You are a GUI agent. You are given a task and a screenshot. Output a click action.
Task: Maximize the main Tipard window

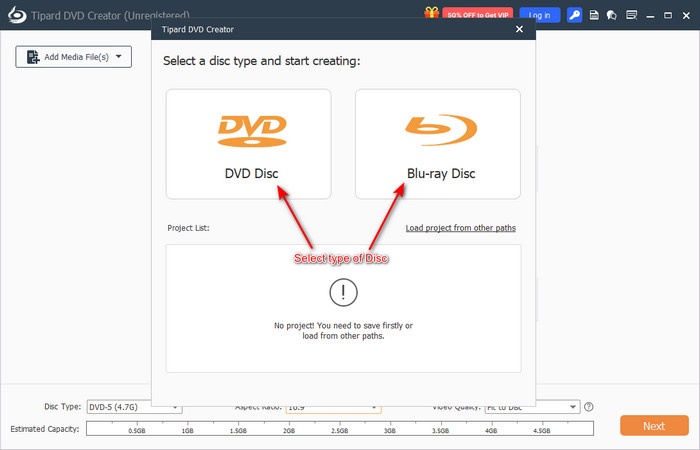point(668,16)
